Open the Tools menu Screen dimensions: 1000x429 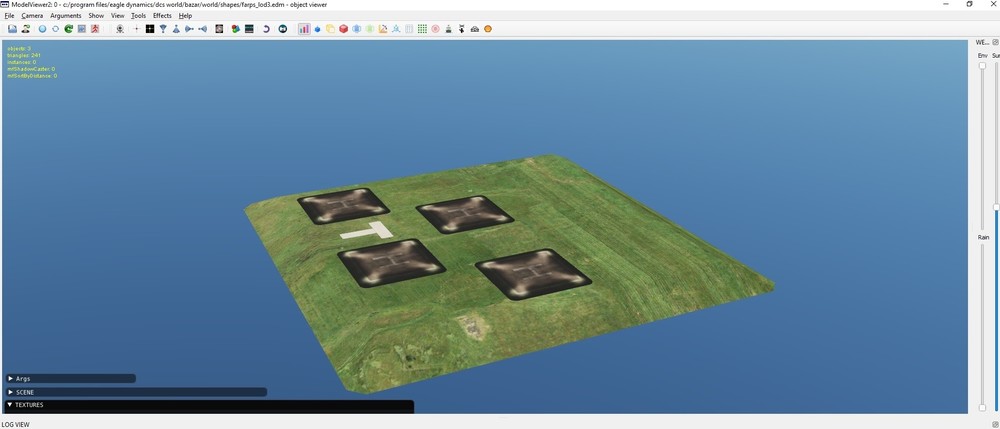coord(138,15)
